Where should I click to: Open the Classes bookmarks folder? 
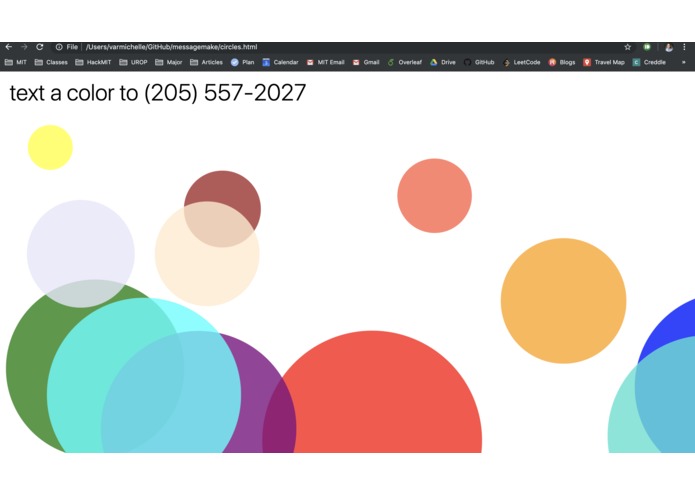[51, 62]
